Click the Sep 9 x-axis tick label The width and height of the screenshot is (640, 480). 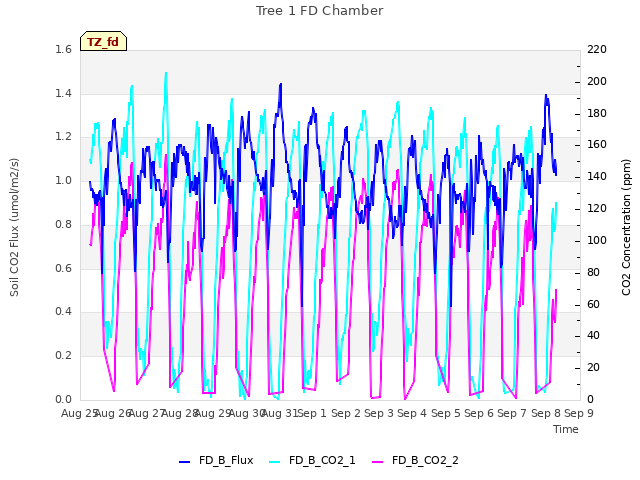579,413
